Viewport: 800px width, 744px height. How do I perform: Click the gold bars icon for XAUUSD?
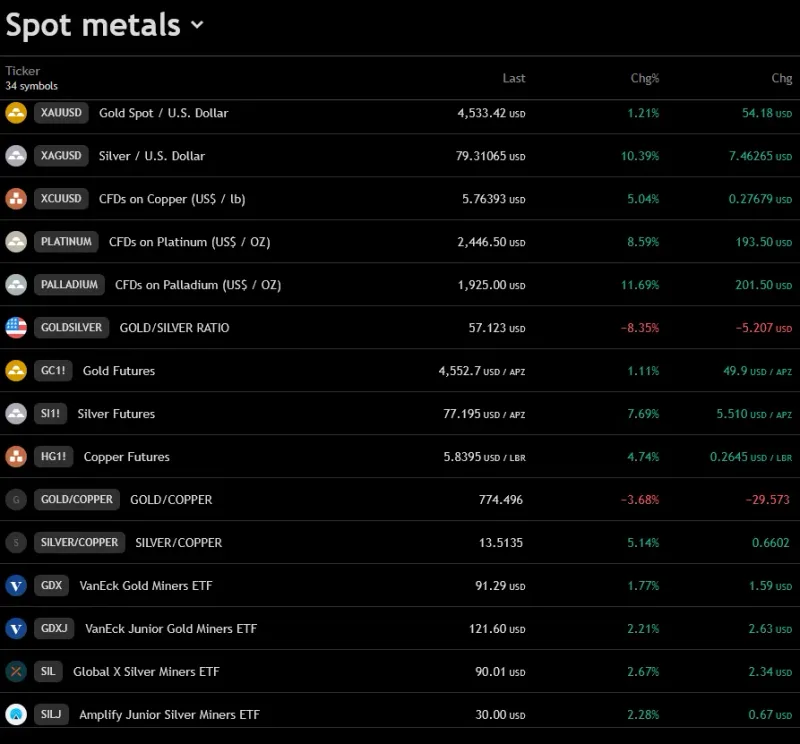pyautogui.click(x=16, y=113)
